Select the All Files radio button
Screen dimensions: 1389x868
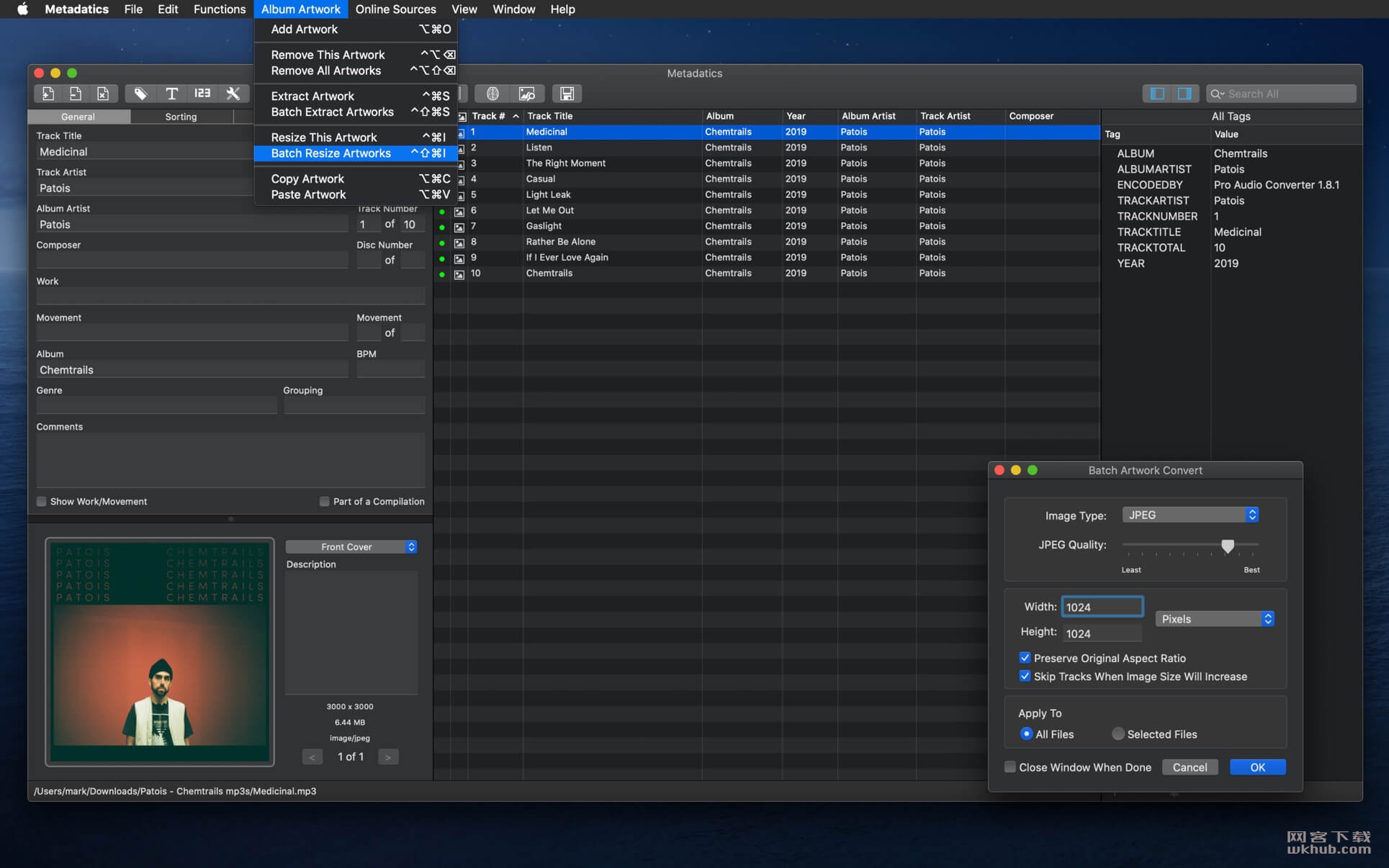coord(1026,733)
